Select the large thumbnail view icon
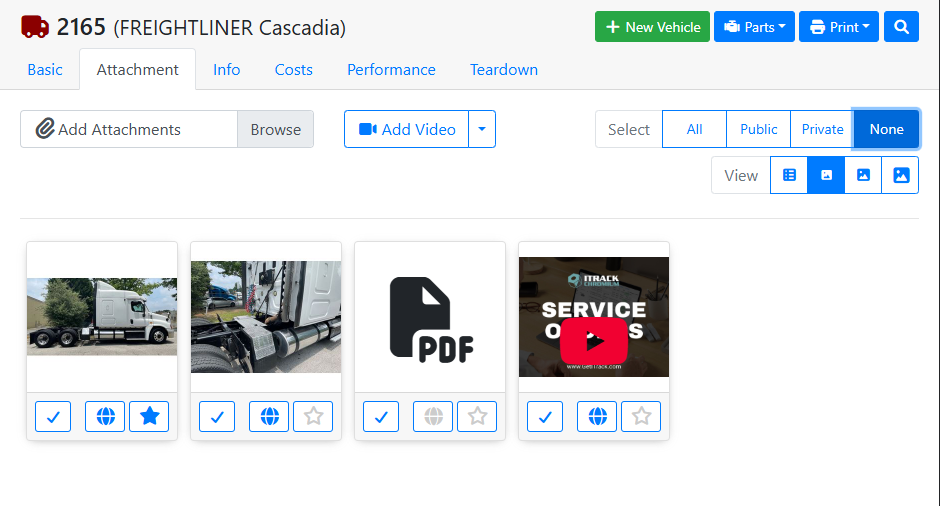This screenshot has height=506, width=940. point(900,175)
